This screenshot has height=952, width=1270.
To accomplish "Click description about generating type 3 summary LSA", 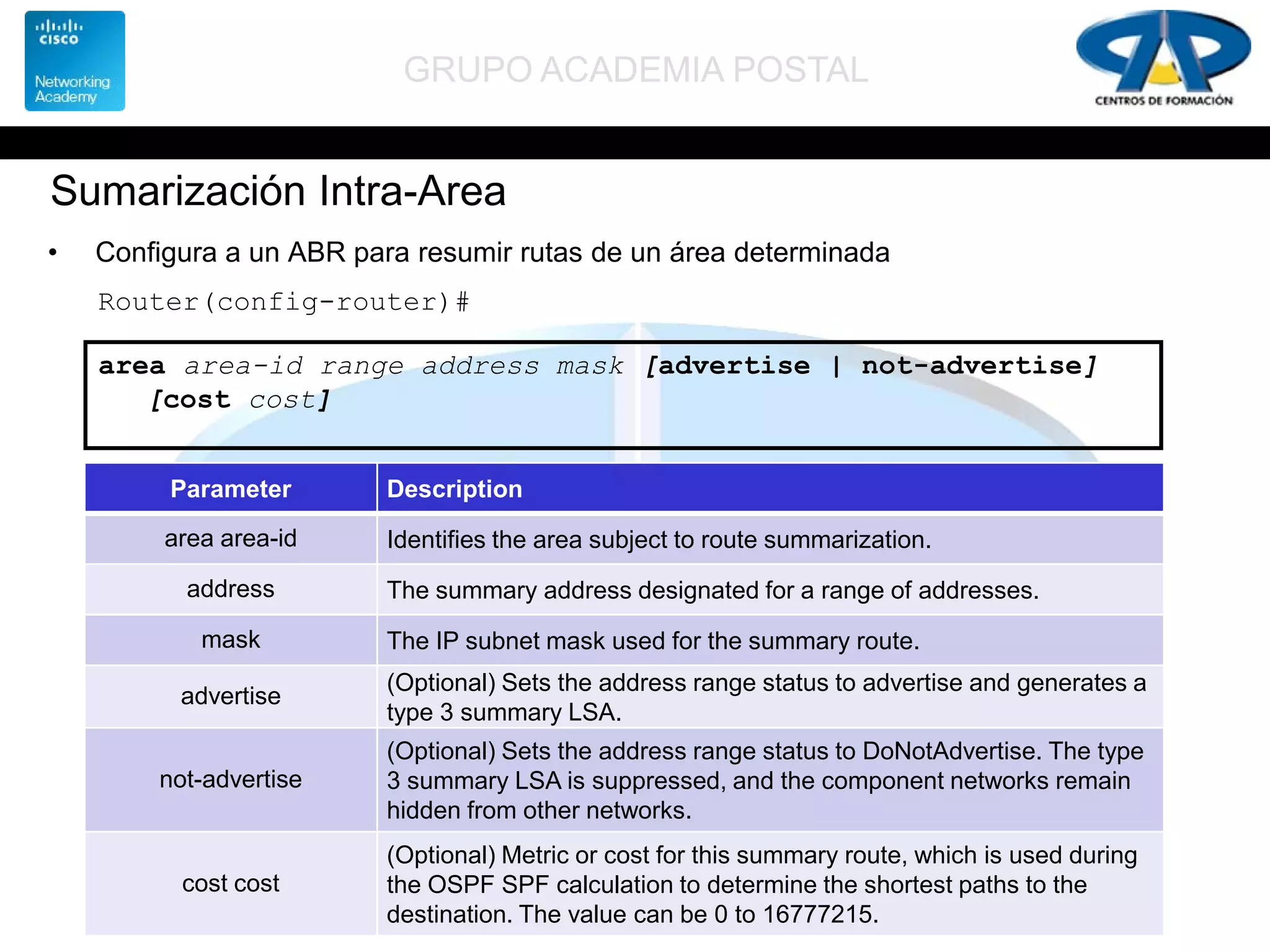I will (x=770, y=697).
